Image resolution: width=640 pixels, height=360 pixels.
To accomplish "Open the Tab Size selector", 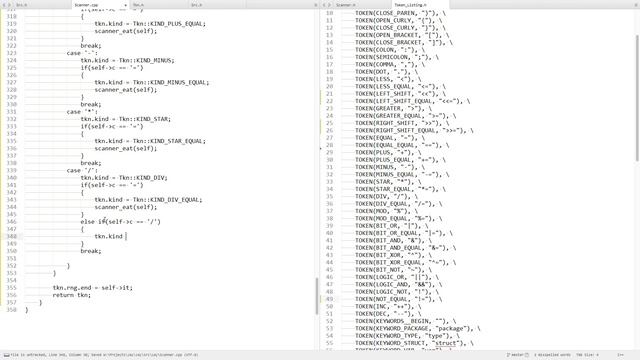I will (x=587, y=355).
